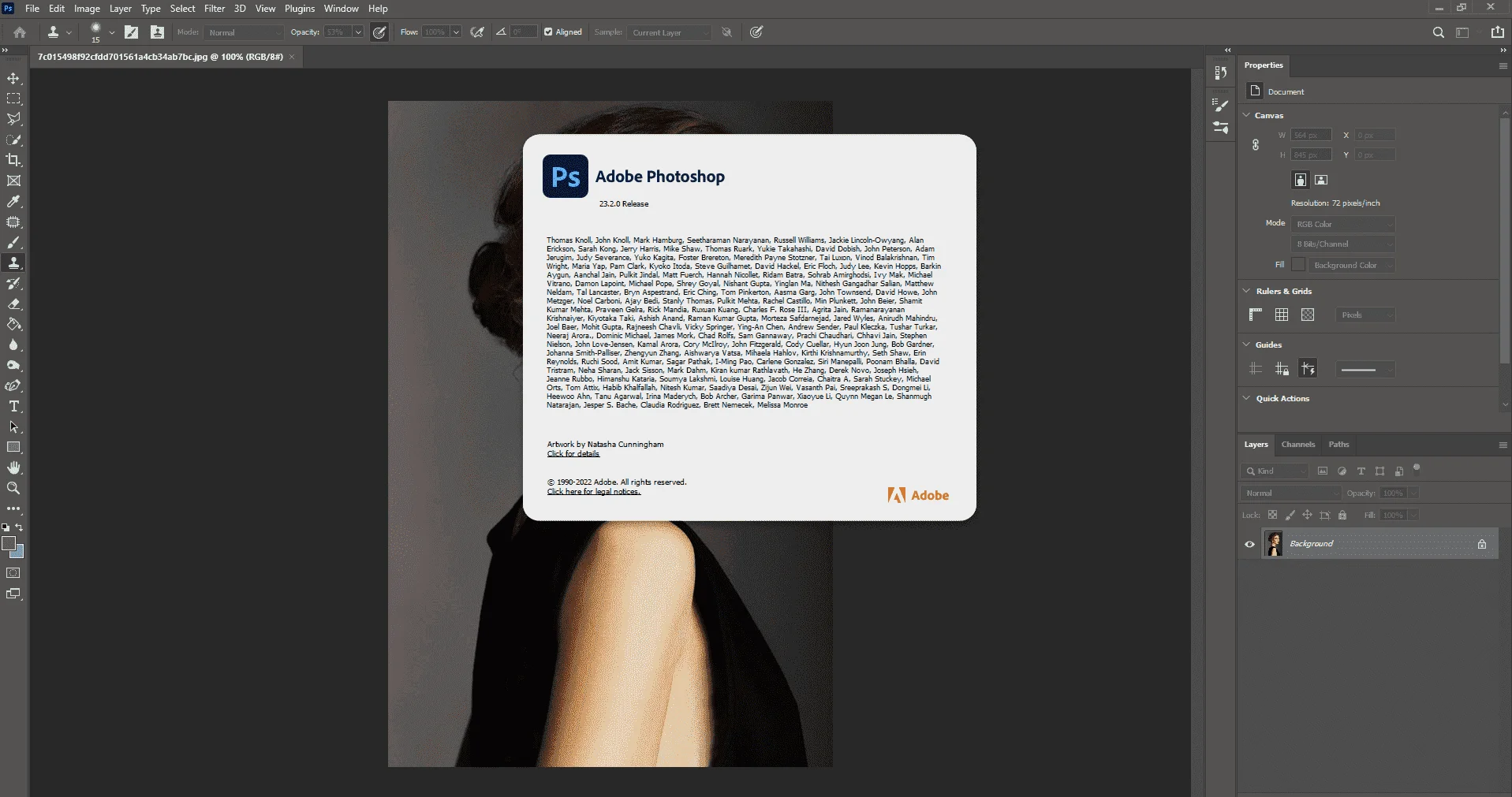Expand the Quick Actions section
The width and height of the screenshot is (1512, 797).
1246,398
